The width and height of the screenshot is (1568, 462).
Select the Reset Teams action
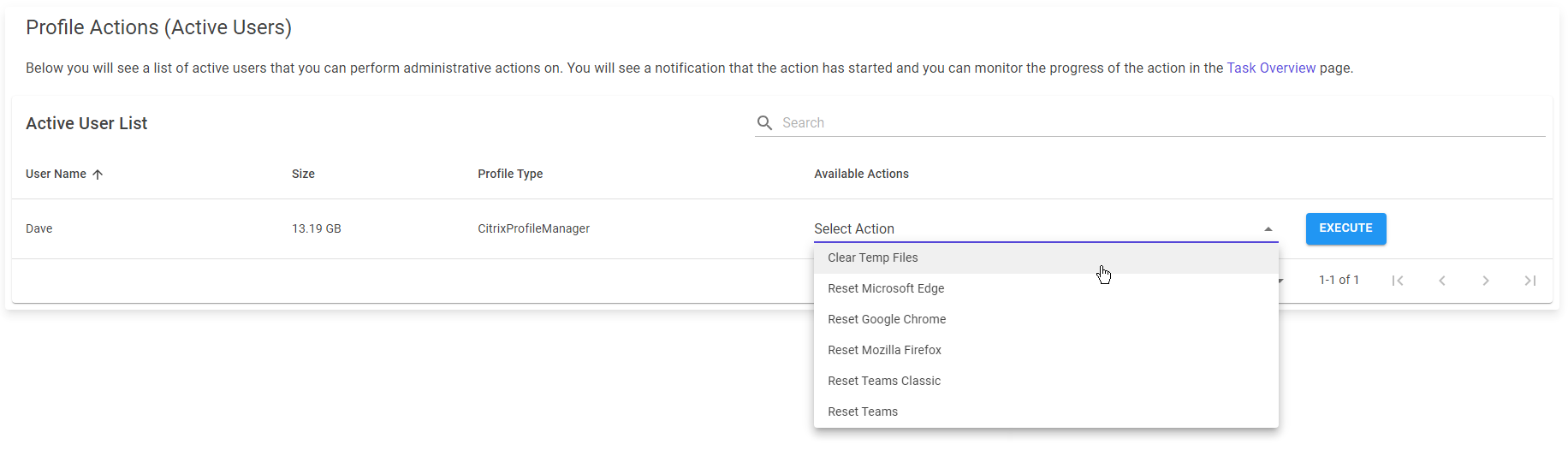tap(863, 412)
